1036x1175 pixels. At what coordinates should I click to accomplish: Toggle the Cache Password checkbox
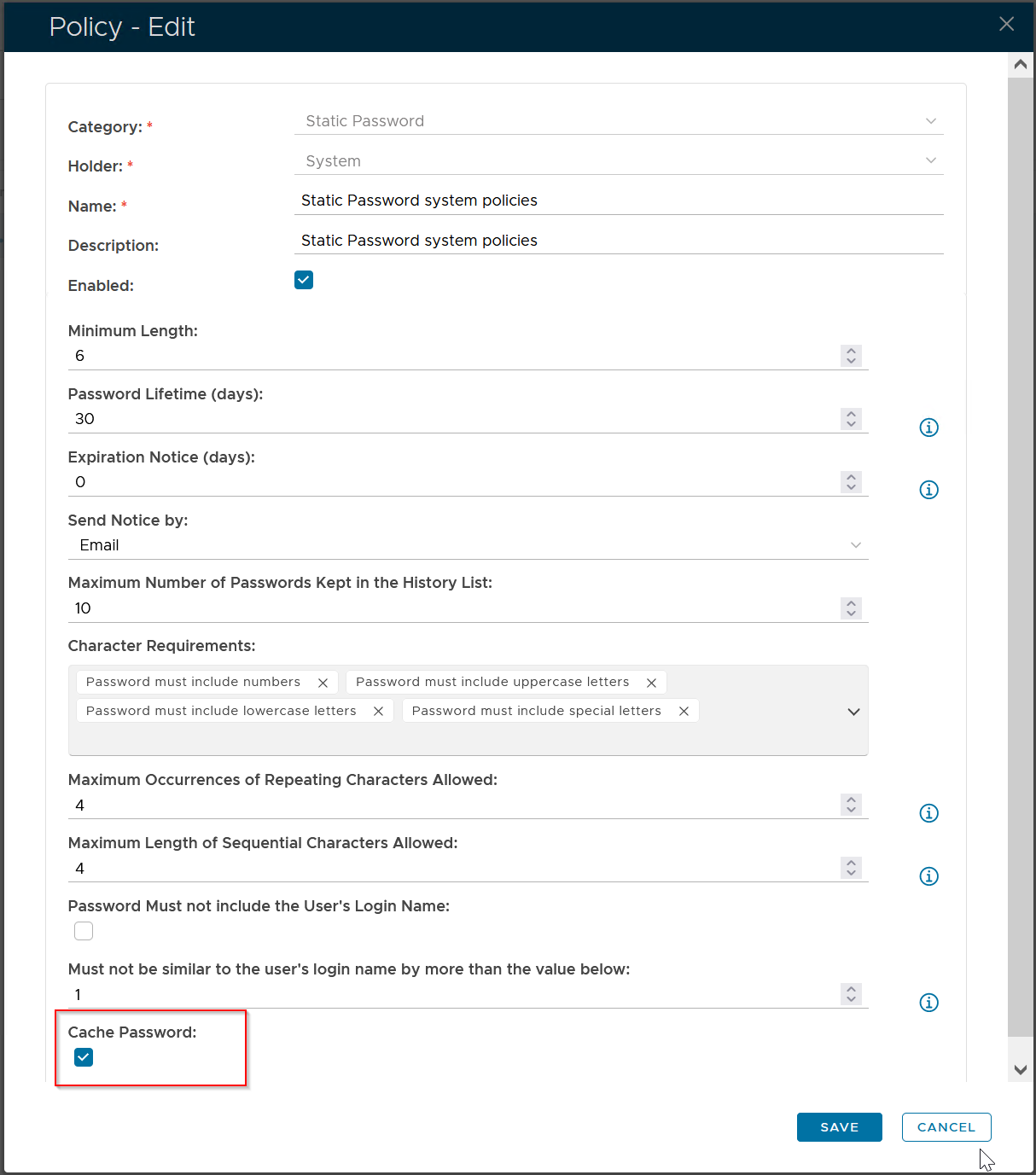(84, 1057)
